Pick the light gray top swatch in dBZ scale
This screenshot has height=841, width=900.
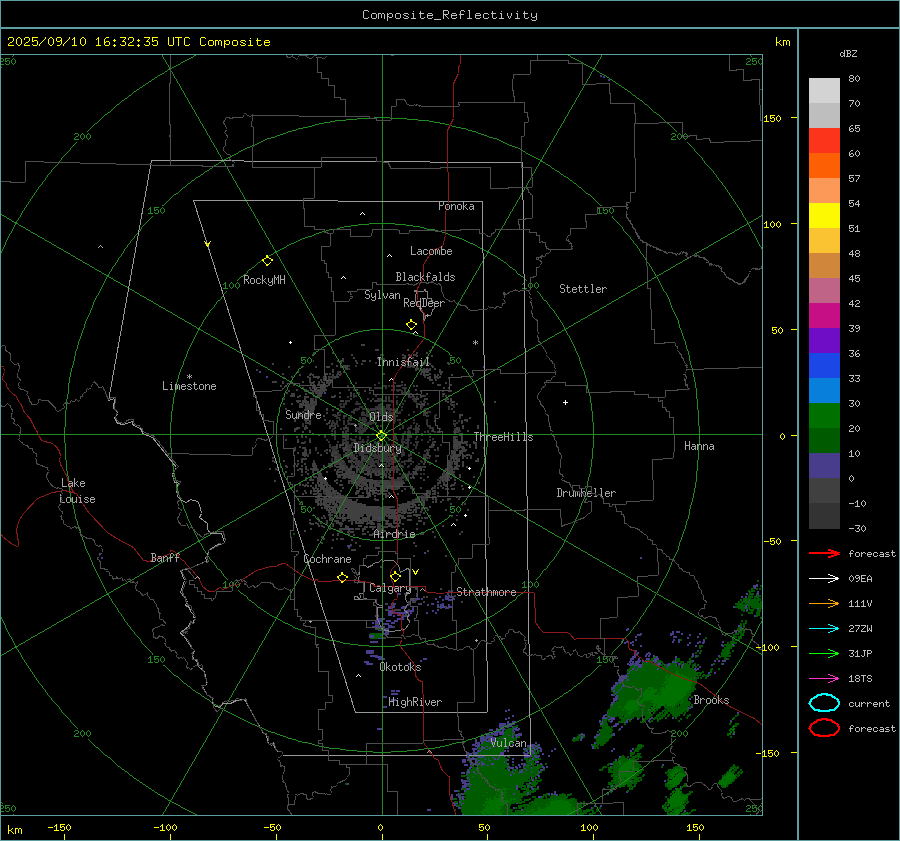(824, 91)
